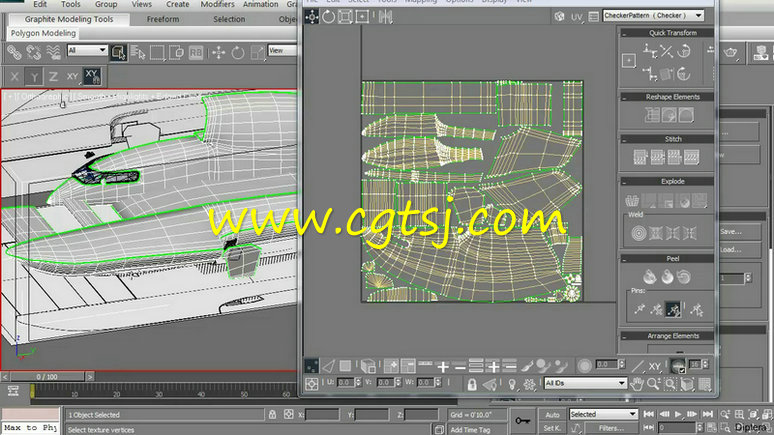Toggle absolute/offset mode icon by U field
Screen dimensions: 774x435
click(311, 384)
